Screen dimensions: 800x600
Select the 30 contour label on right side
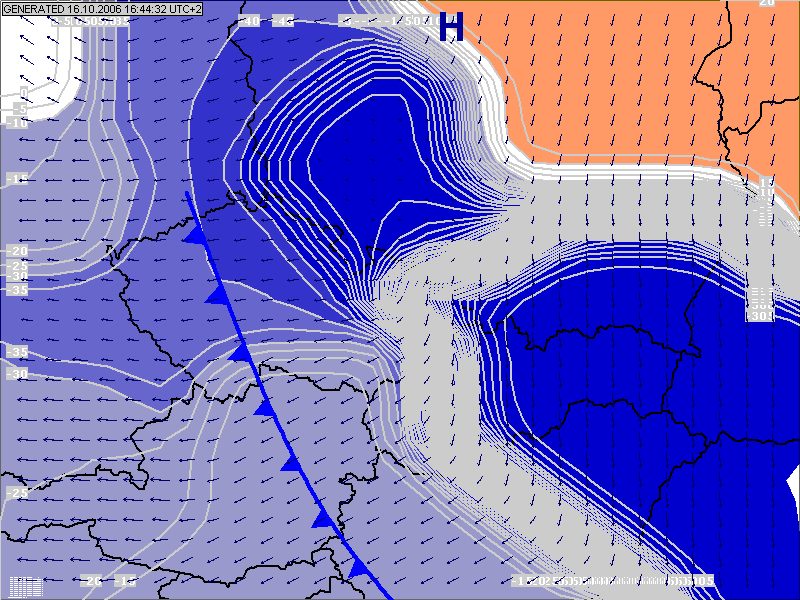(x=762, y=316)
